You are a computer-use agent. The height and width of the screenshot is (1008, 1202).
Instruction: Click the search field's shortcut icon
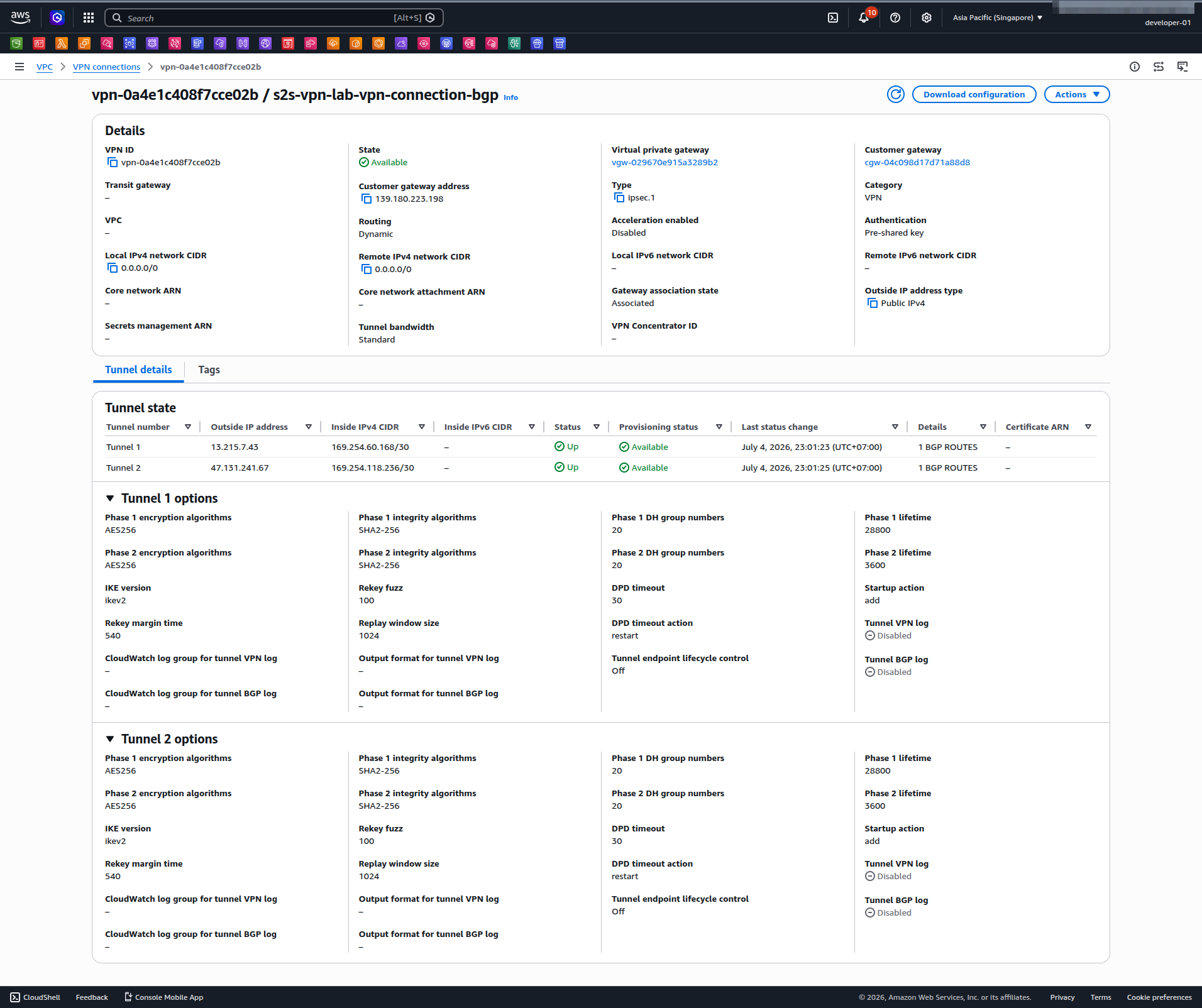coord(430,18)
